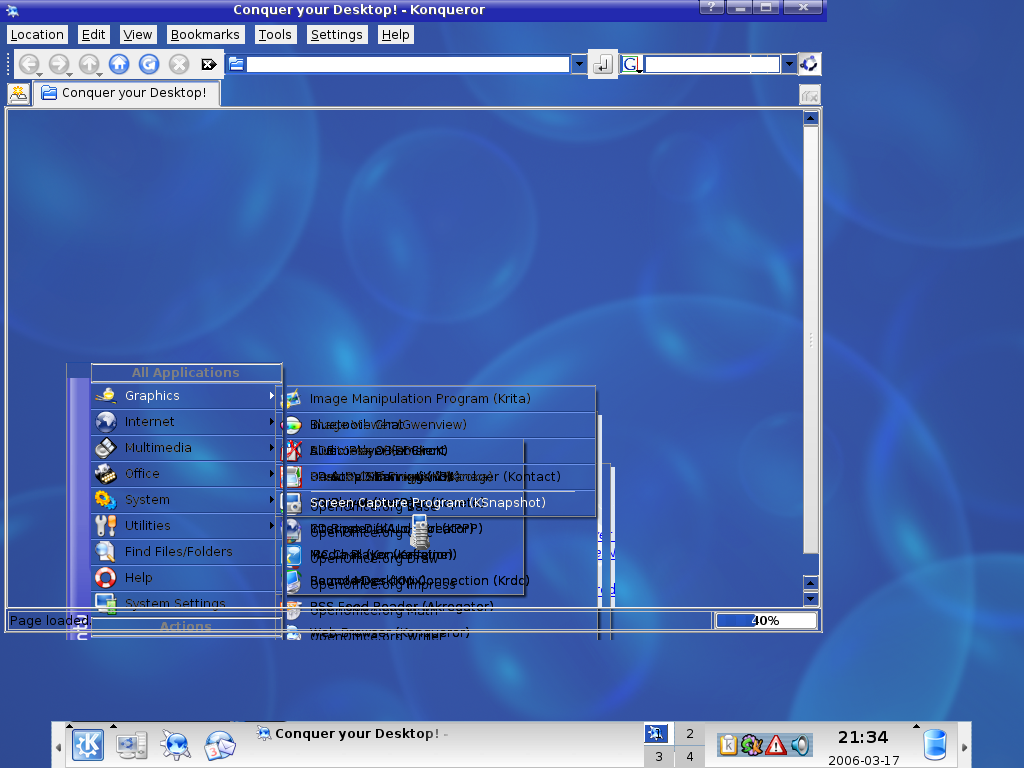Hide the panel using the left edge arrow
This screenshot has width=1024, height=768.
pos(58,746)
